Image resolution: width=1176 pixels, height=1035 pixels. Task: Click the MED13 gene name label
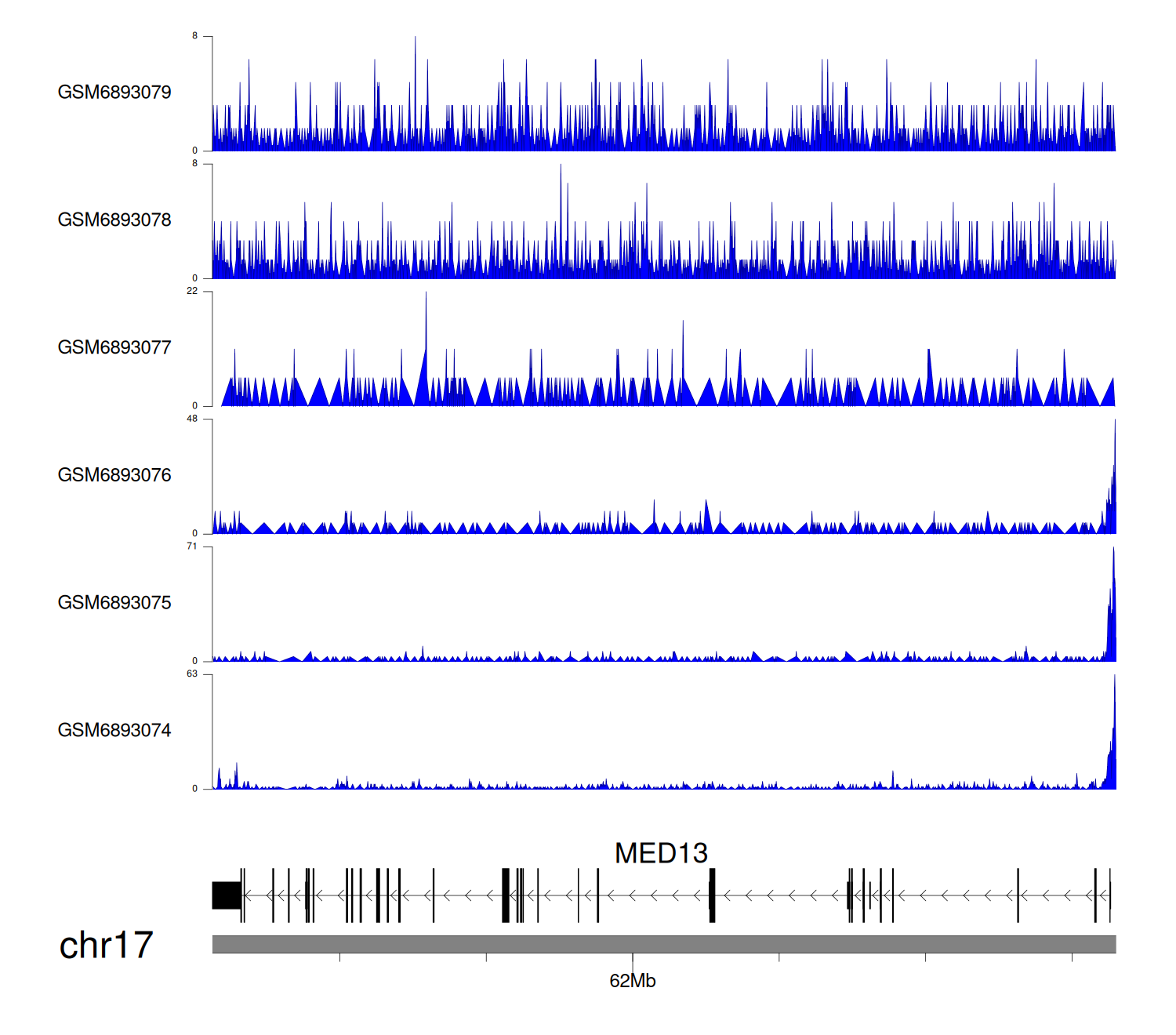(661, 853)
